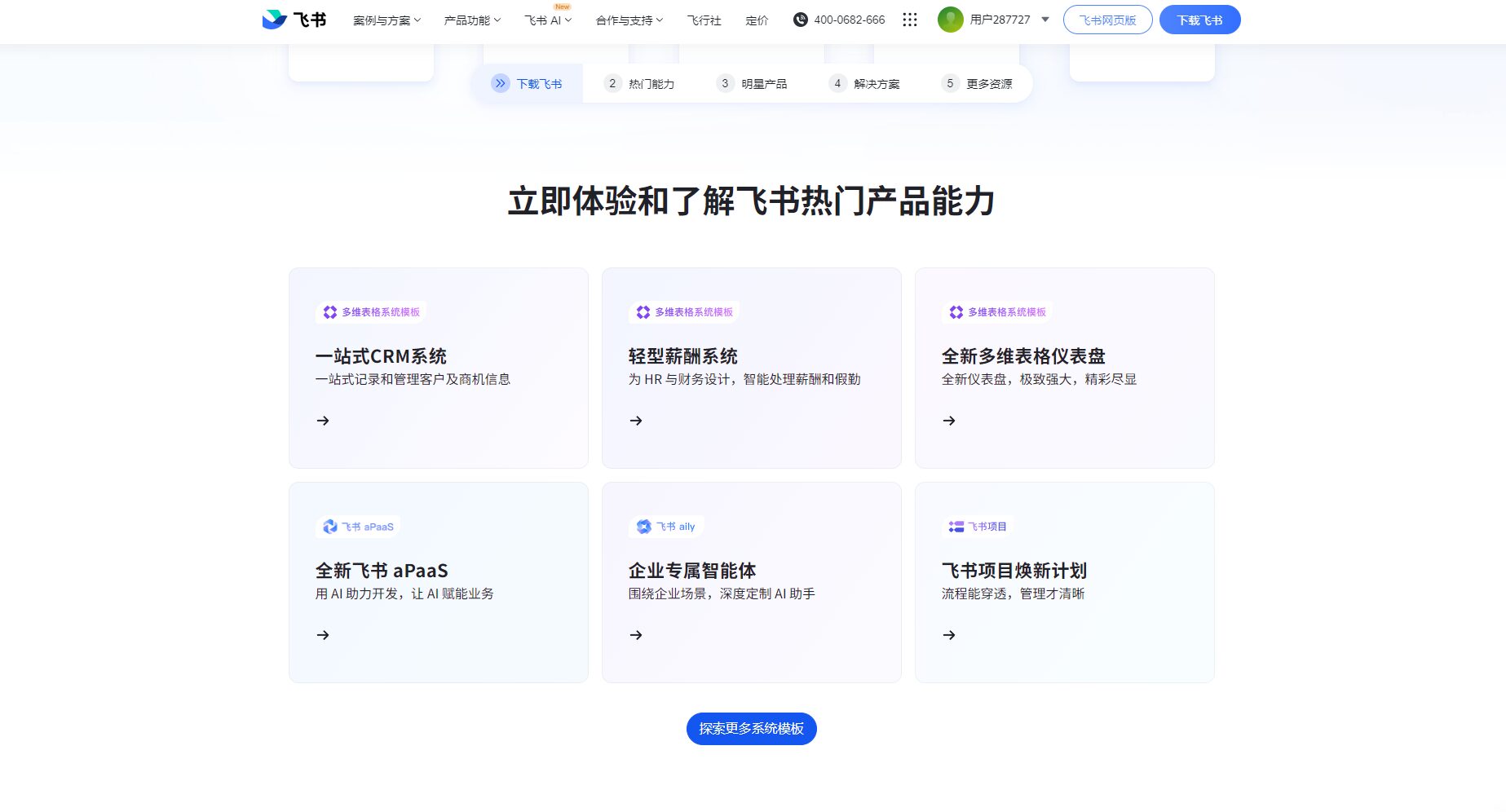Image resolution: width=1506 pixels, height=812 pixels.
Task: Click the 多维表格 icon on 全新多维表格仪表盘 card
Action: point(956,312)
